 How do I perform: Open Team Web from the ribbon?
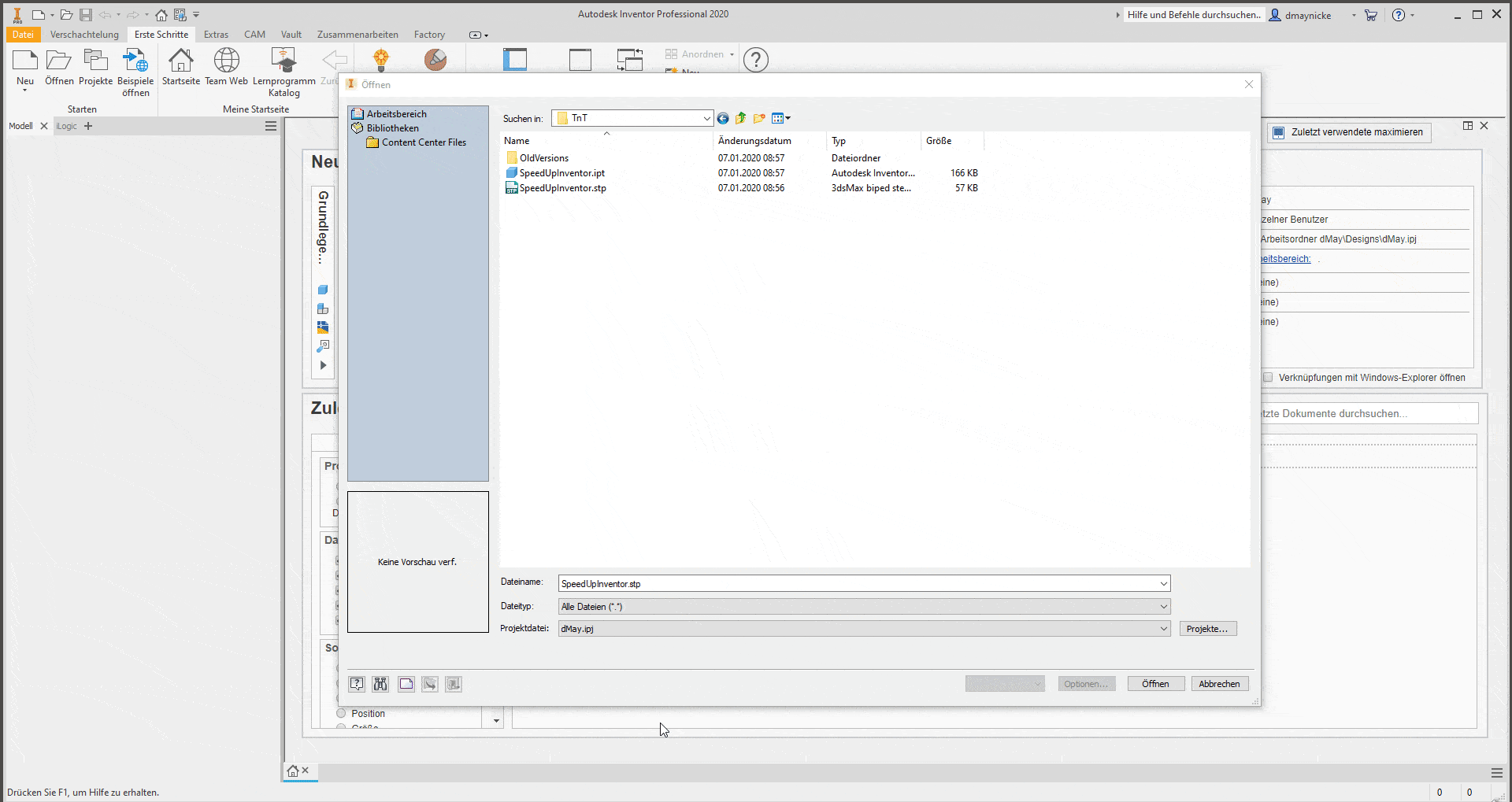[226, 61]
